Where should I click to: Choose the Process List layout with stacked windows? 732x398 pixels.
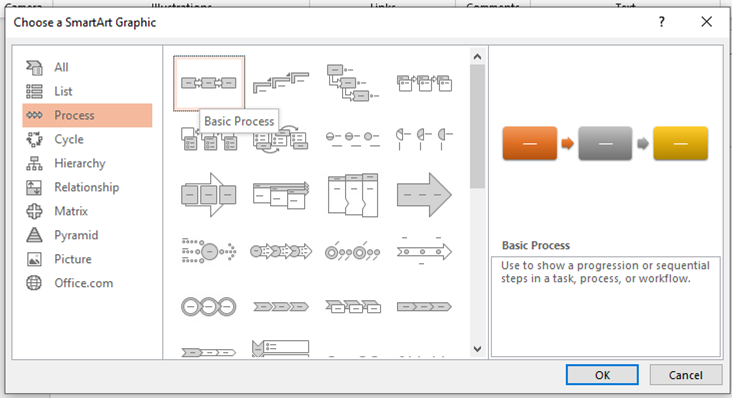(x=281, y=195)
